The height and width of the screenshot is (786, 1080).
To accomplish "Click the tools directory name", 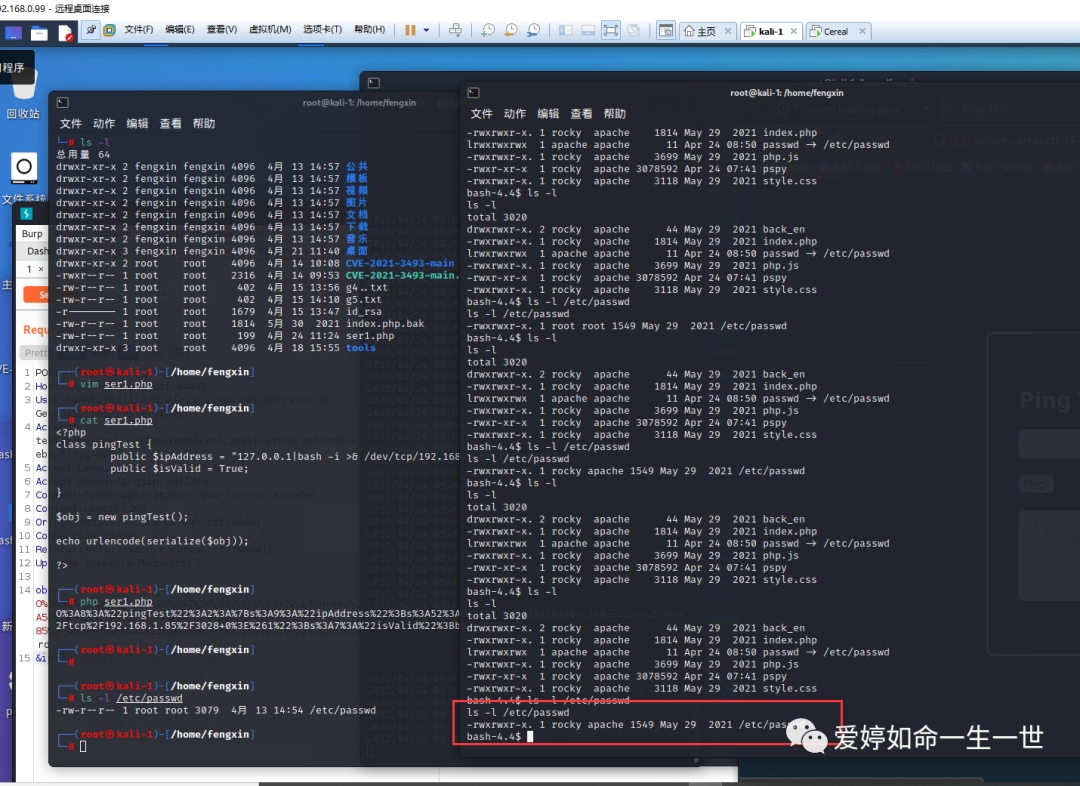I will (x=361, y=348).
